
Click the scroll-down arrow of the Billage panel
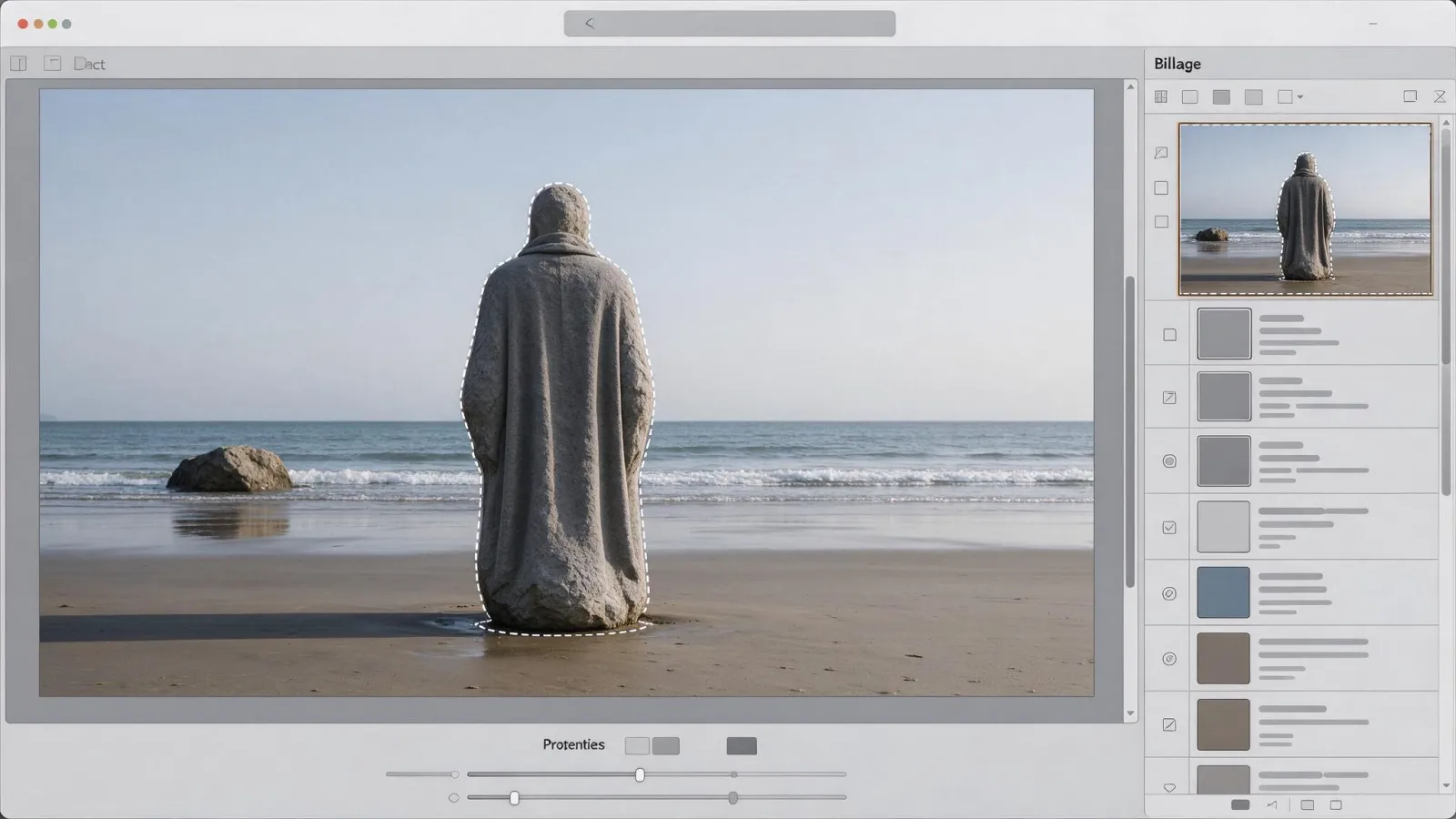pyautogui.click(x=1446, y=785)
